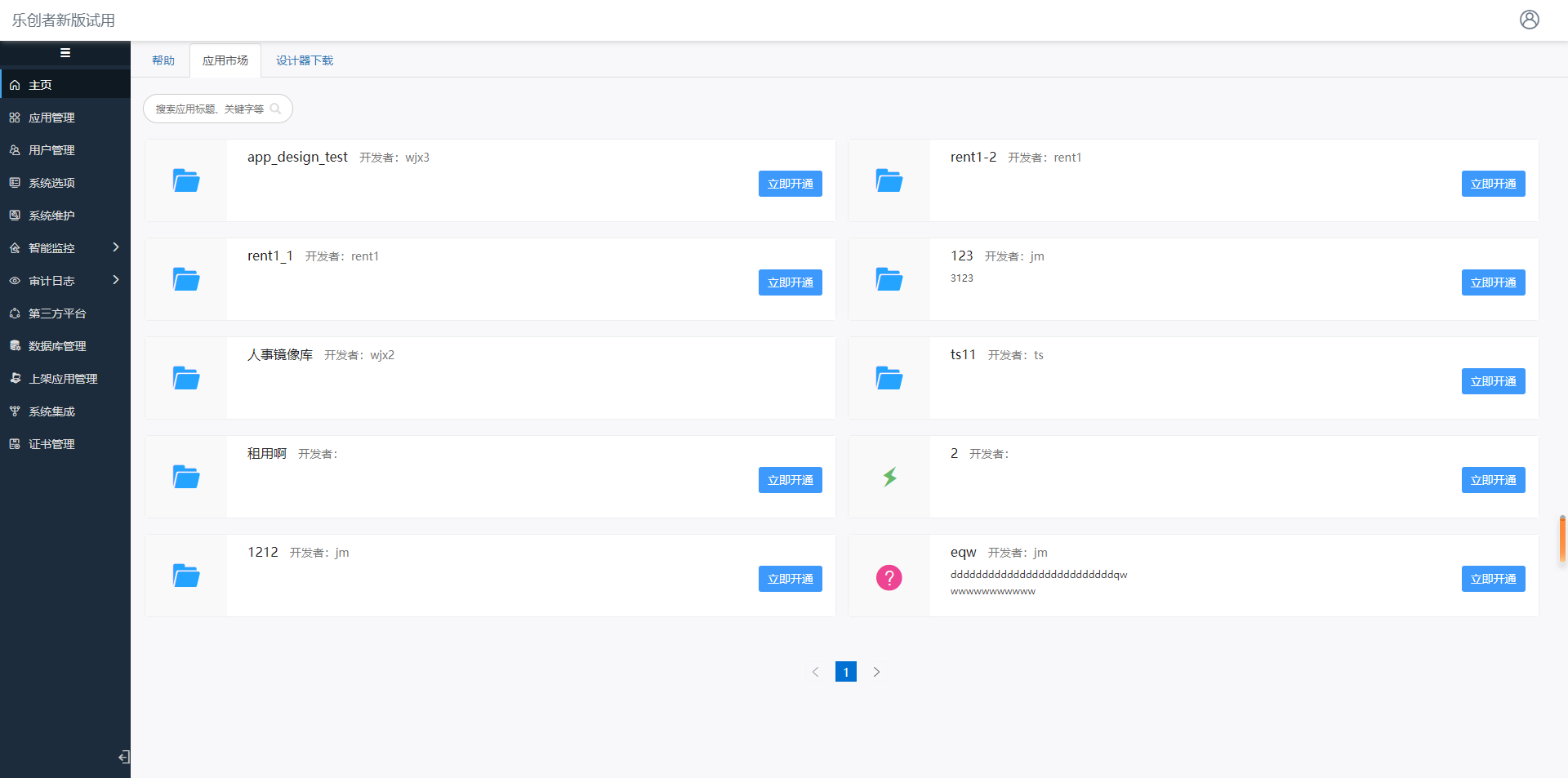The height and width of the screenshot is (778, 1568).
Task: Open 数据库管理 in the sidebar
Action: pyautogui.click(x=57, y=346)
